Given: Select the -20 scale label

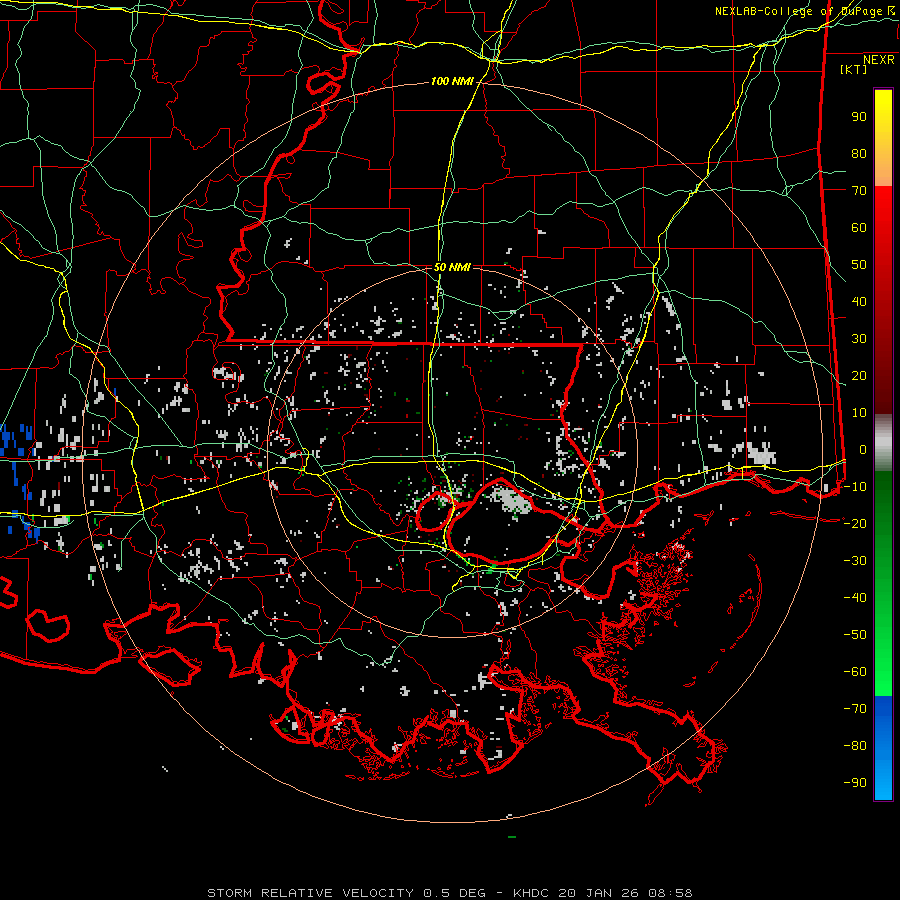Looking at the screenshot, I should tap(855, 523).
